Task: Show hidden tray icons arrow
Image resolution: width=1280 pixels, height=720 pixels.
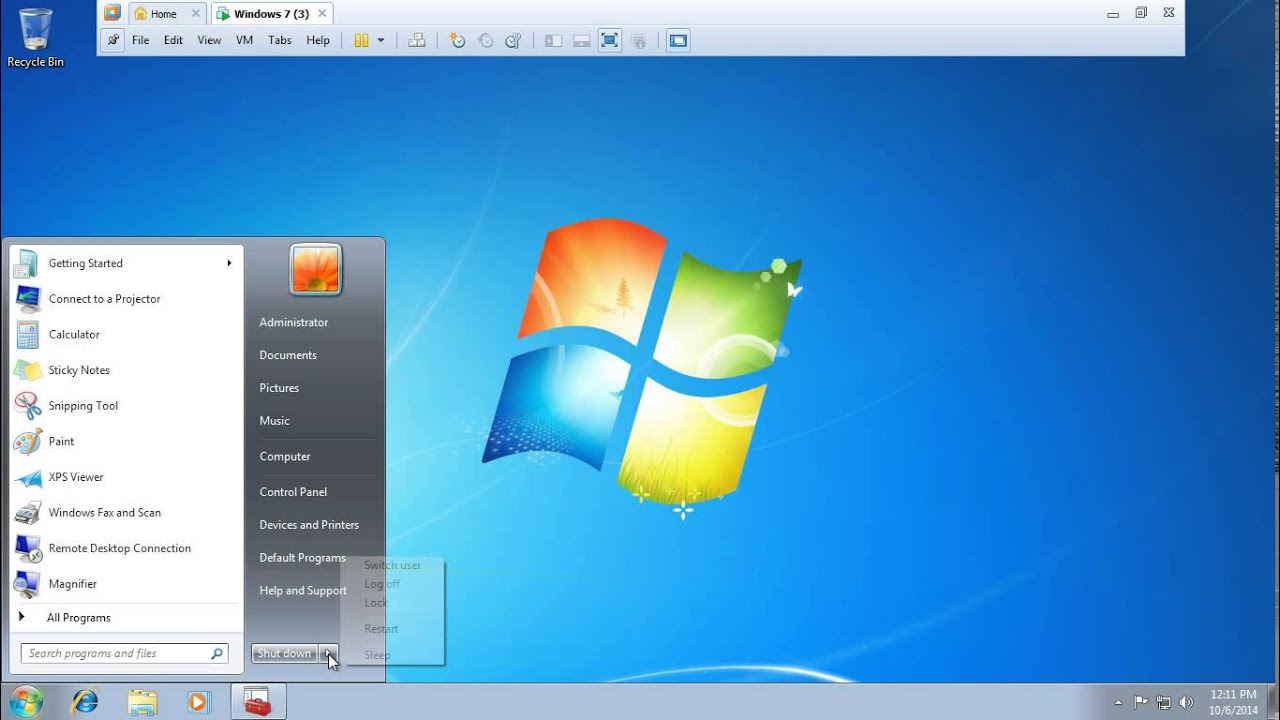Action: (1118, 702)
